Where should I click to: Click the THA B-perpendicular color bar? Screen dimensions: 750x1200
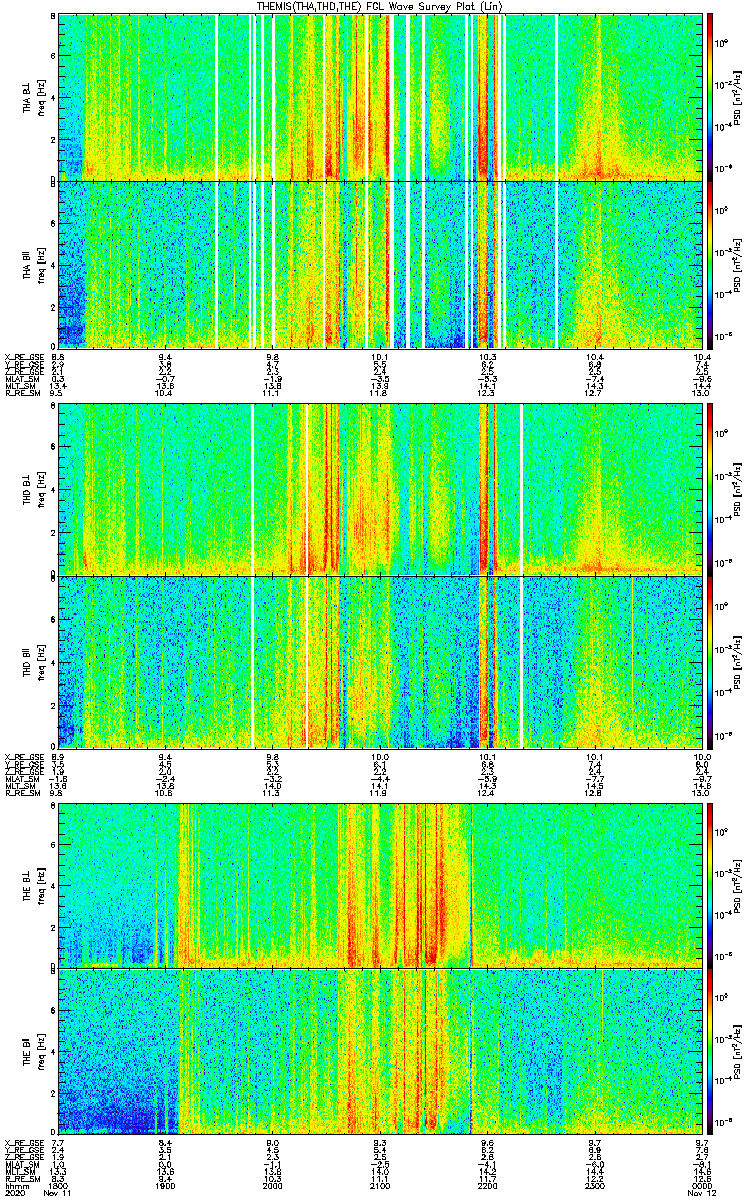pyautogui.click(x=710, y=97)
